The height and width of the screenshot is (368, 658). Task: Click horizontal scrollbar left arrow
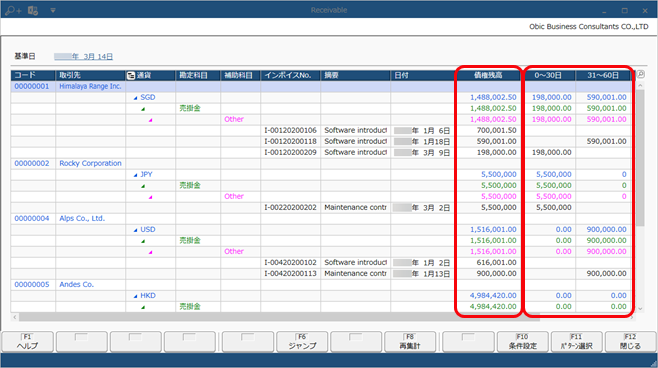click(x=15, y=317)
